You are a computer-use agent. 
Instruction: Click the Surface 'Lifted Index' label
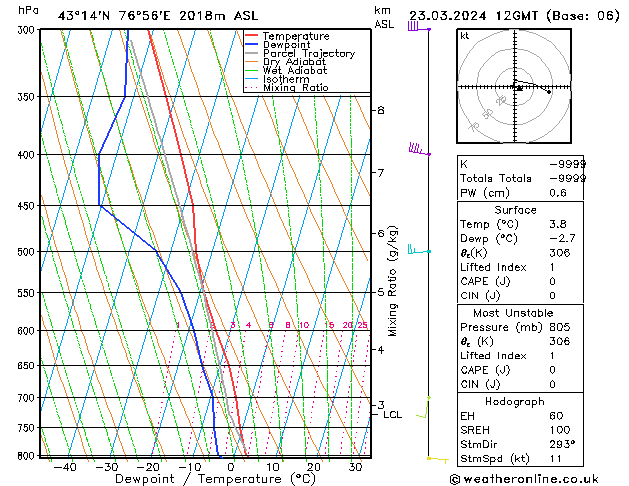tap(493, 267)
